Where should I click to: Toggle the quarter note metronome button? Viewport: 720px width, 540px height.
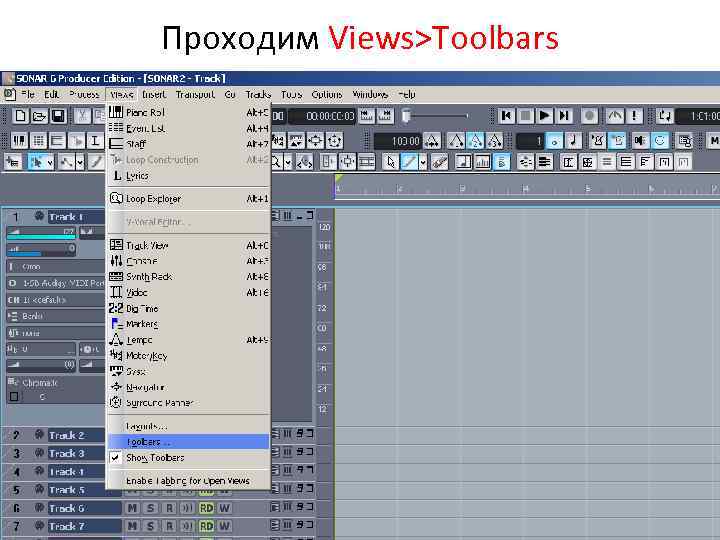click(x=573, y=141)
